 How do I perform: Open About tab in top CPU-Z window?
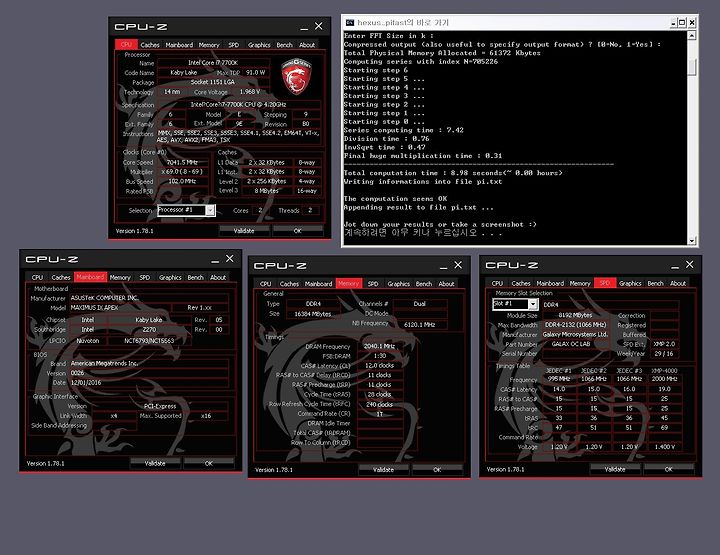307,45
